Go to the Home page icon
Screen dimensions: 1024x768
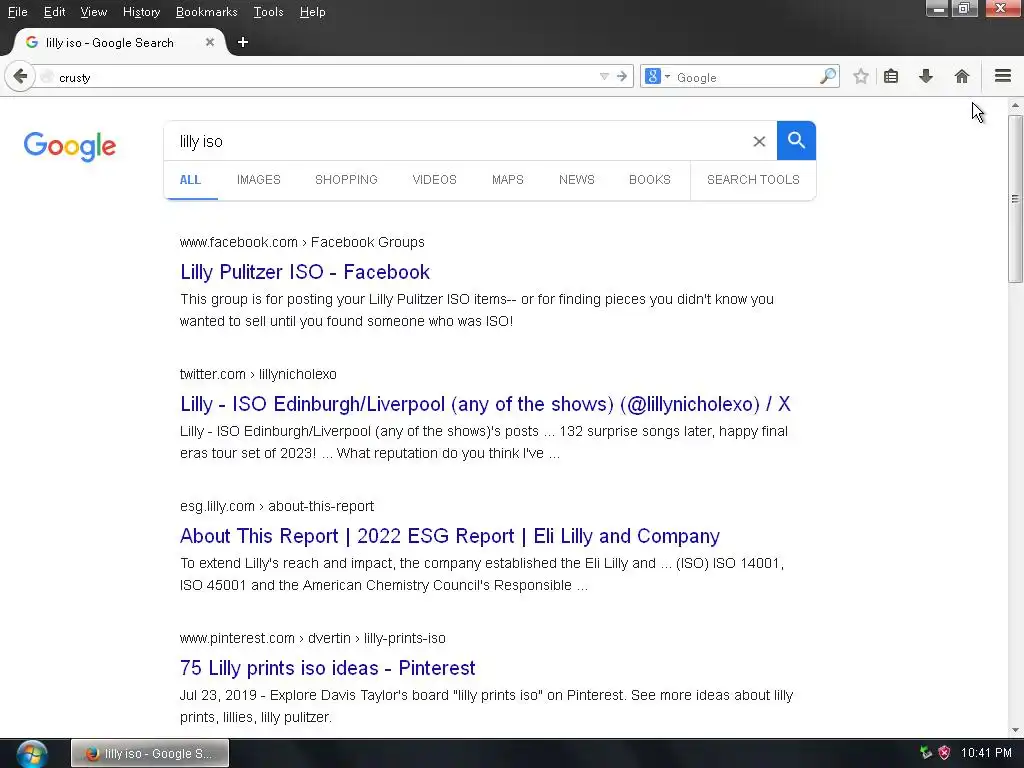[961, 76]
